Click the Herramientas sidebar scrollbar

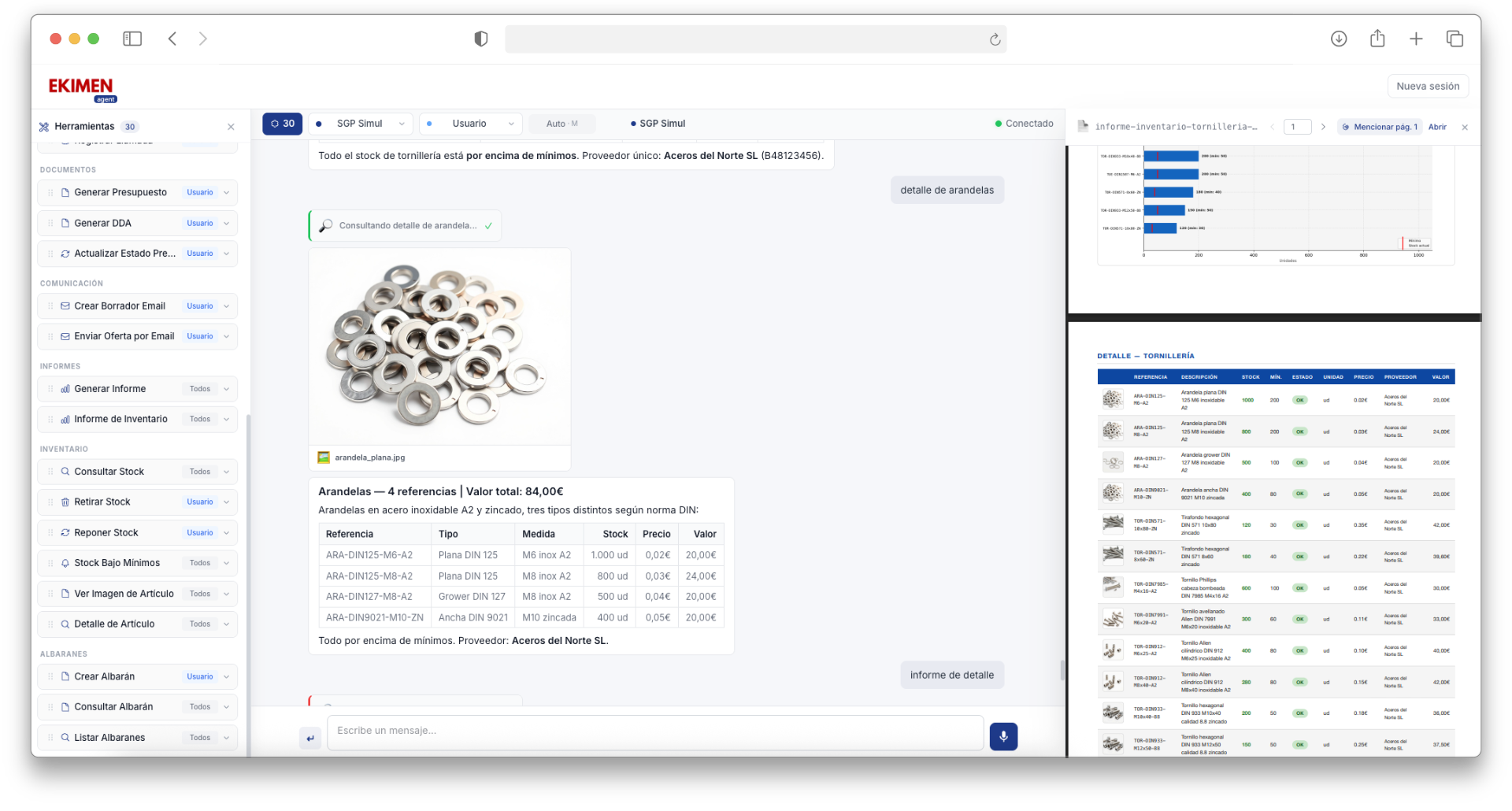tap(249, 583)
